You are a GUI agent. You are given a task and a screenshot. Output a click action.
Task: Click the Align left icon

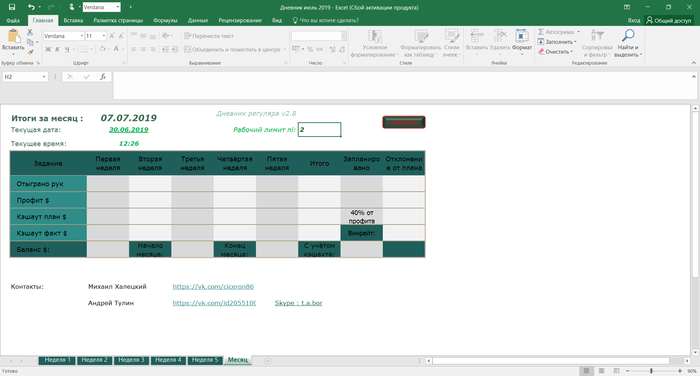tap(133, 49)
